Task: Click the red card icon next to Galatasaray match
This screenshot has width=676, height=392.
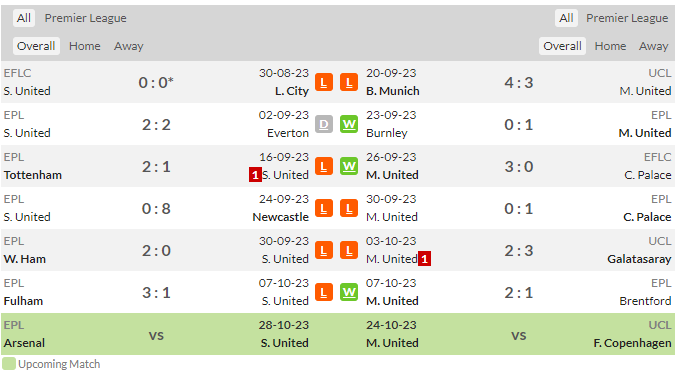Action: point(425,259)
